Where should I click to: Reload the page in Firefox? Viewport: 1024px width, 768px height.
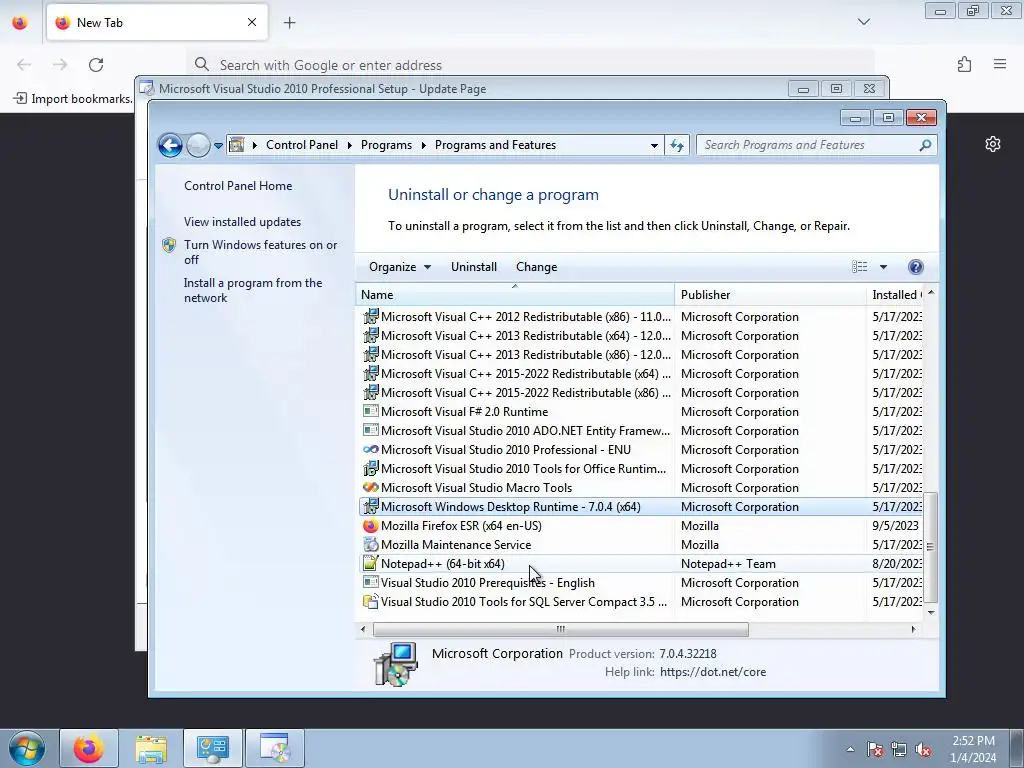[96, 65]
